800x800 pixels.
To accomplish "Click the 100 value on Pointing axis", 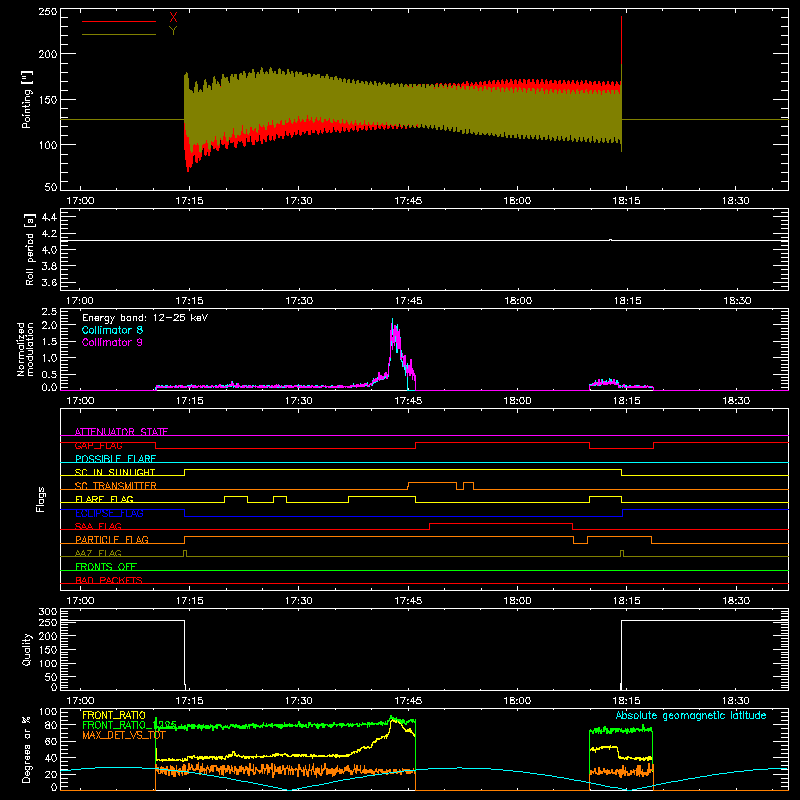I will click(x=47, y=145).
